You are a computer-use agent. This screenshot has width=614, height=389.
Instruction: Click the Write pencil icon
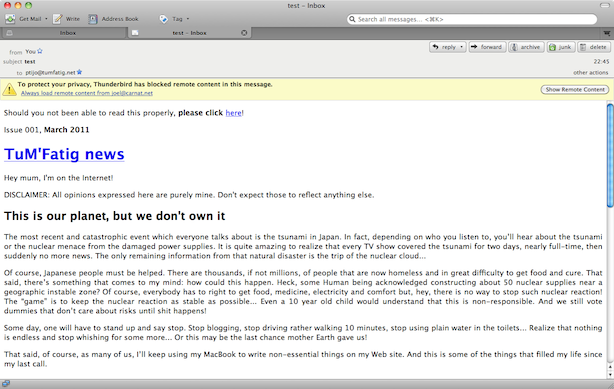(x=58, y=19)
